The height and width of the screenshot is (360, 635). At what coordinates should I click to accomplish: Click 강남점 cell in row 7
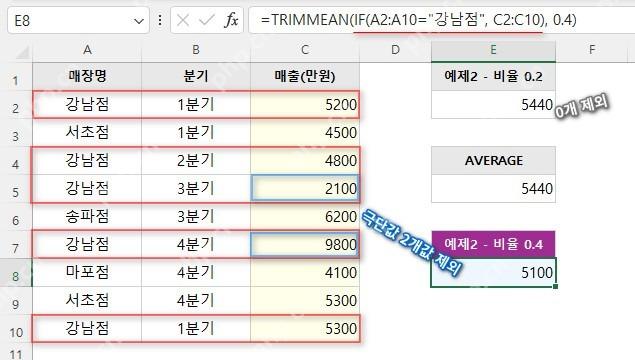87,244
